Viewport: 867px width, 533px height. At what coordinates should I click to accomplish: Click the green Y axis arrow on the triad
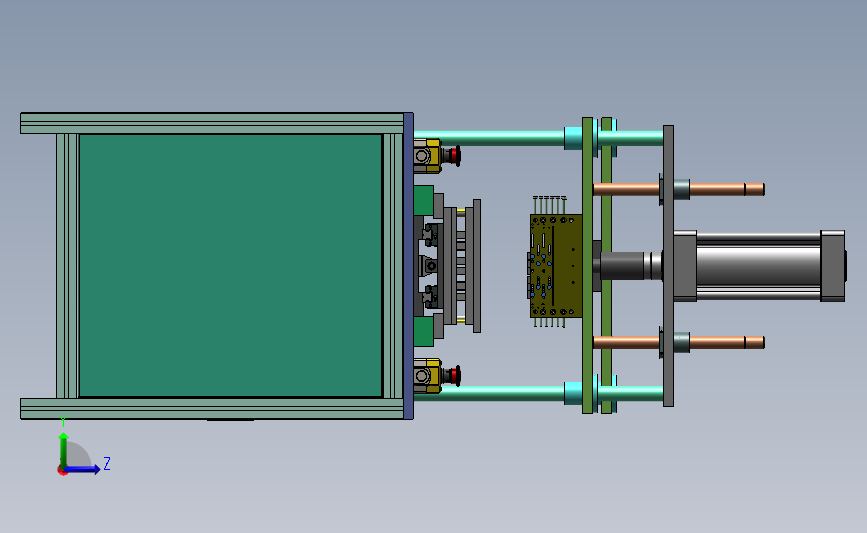64,450
